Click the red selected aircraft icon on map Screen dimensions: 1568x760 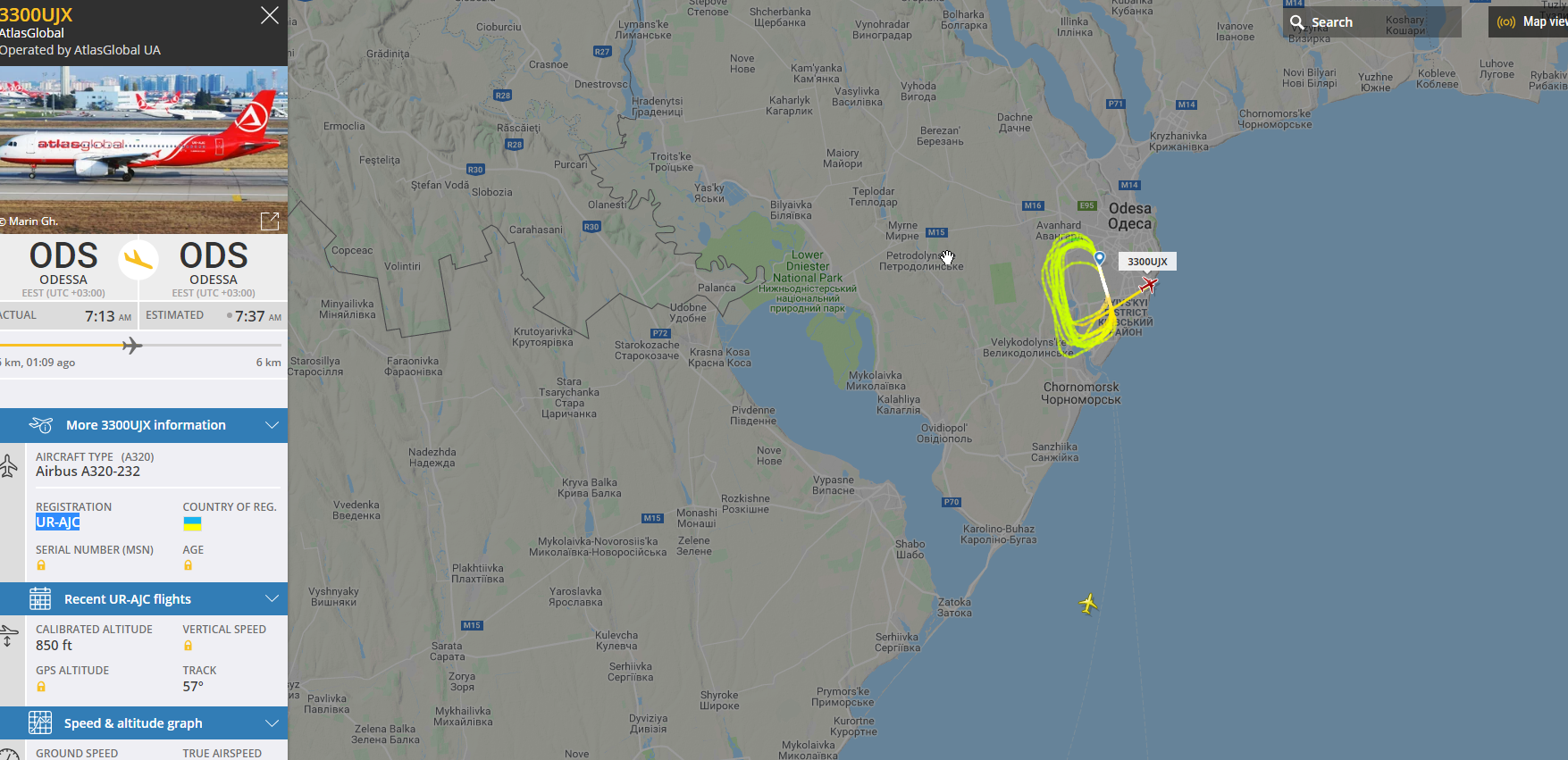point(1149,285)
